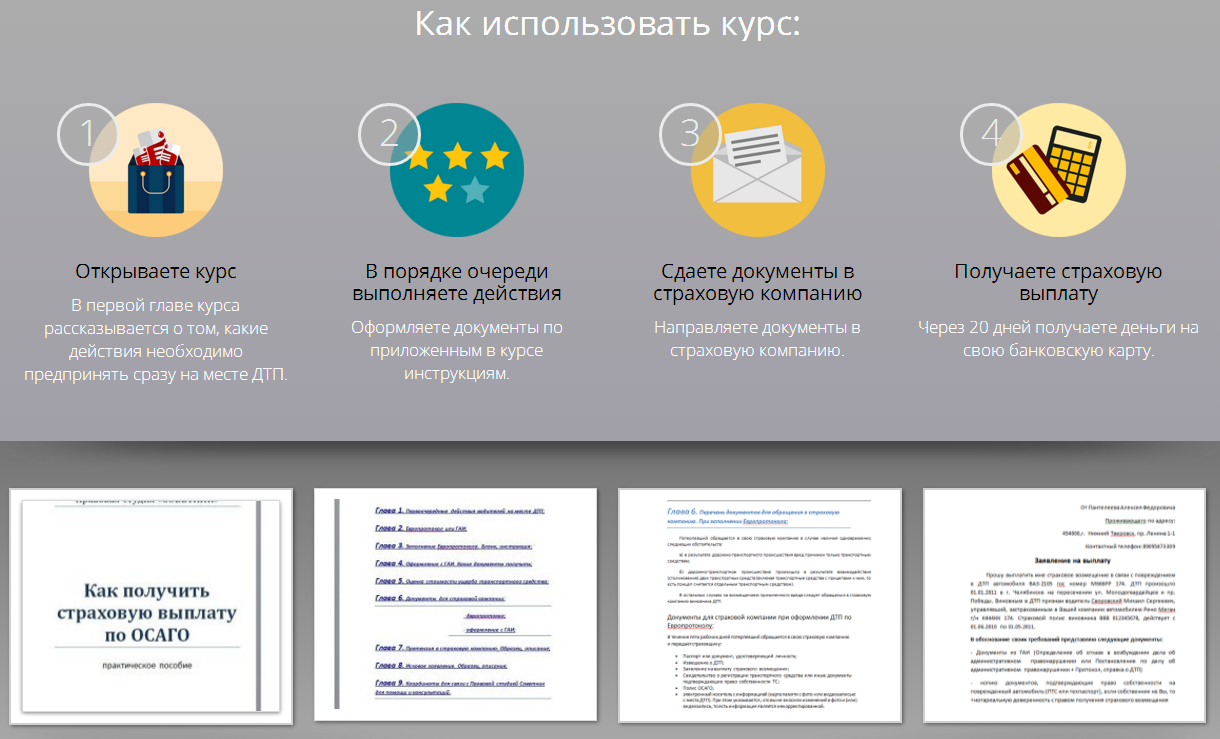Click the title "Сдаете документы в страховую компанию"
This screenshot has width=1220, height=739.
click(758, 283)
